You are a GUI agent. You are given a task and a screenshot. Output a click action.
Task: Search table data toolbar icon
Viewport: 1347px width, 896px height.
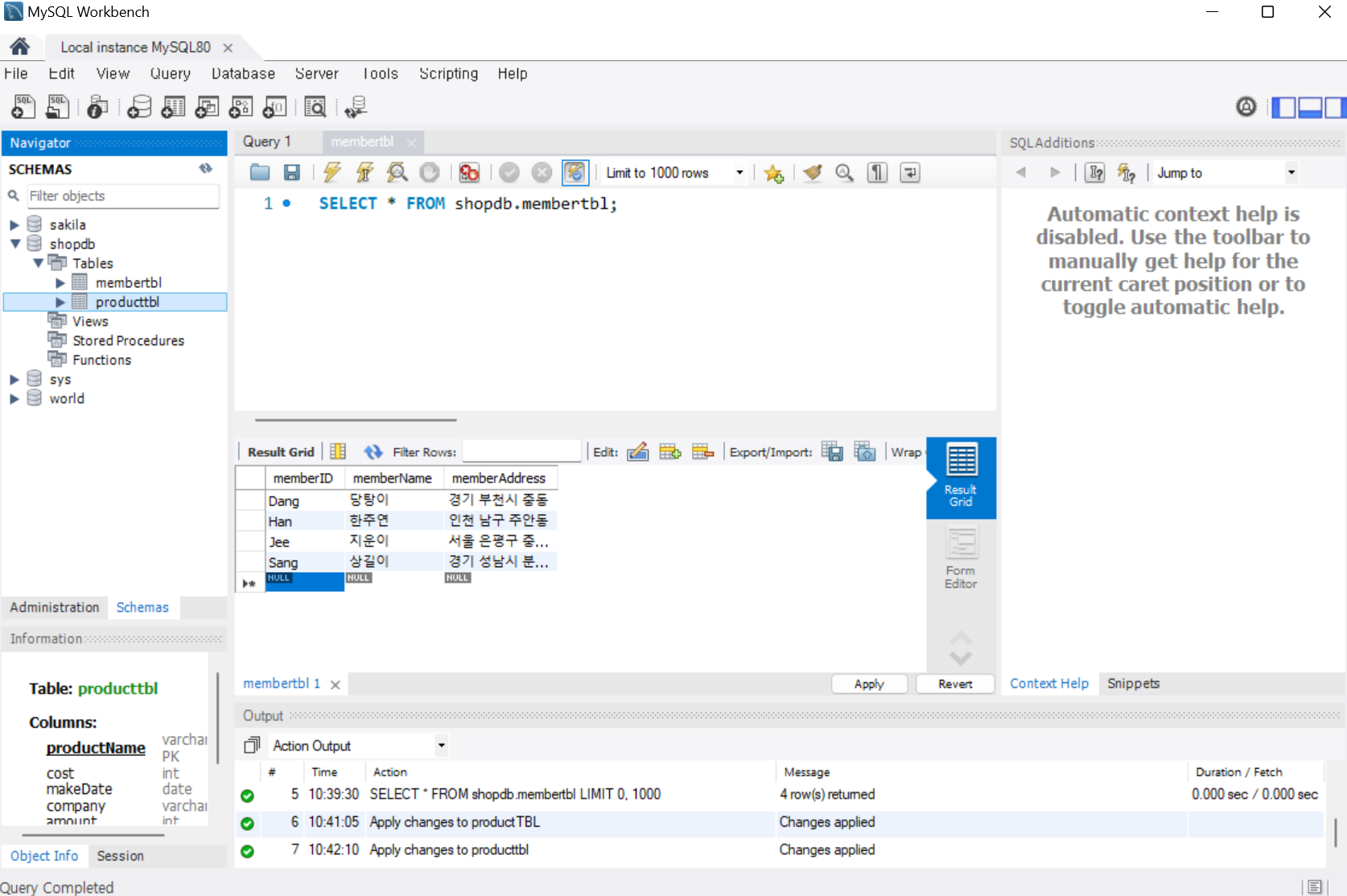click(315, 106)
